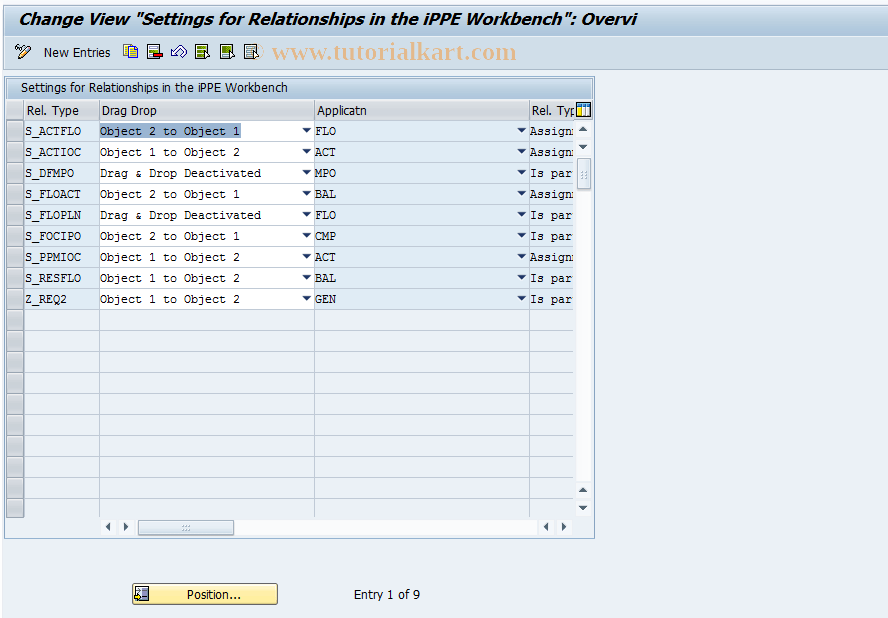
Task: Click the Deselect All icon
Action: (251, 52)
